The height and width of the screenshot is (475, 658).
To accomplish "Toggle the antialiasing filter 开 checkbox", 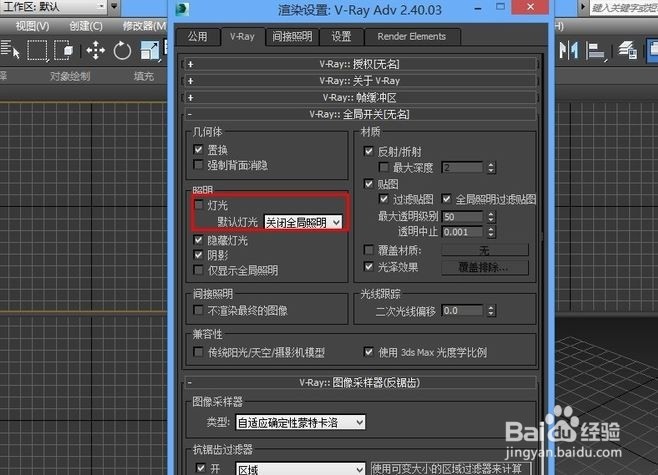I will [x=201, y=467].
